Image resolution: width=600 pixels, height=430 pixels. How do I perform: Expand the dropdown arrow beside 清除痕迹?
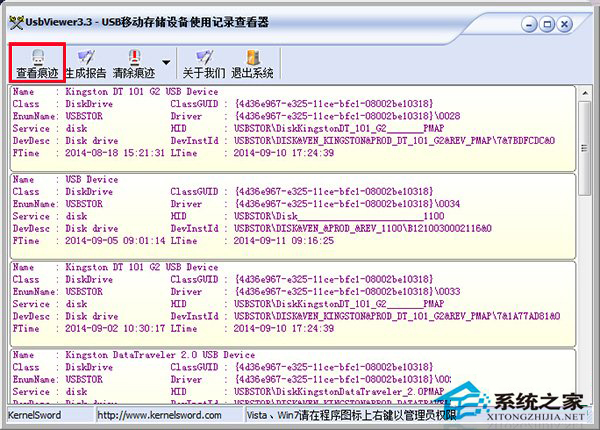tap(166, 62)
